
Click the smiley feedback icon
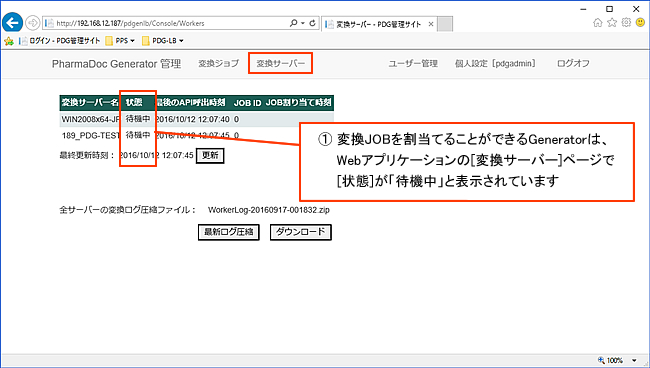pos(640,22)
